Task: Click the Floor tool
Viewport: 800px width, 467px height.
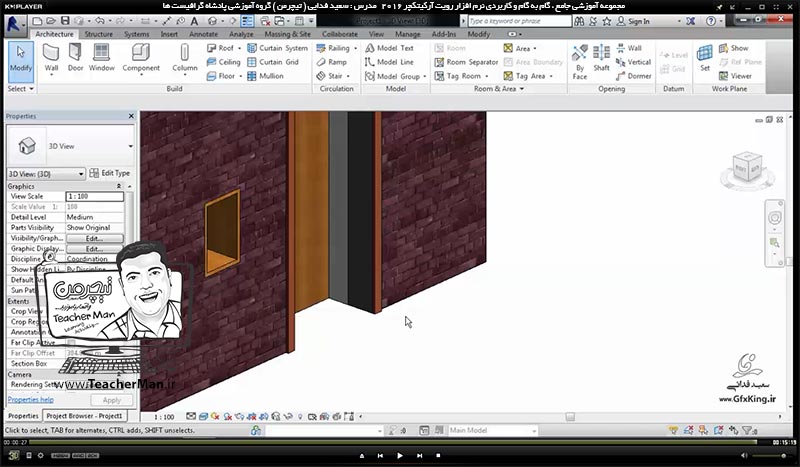Action: click(221, 76)
